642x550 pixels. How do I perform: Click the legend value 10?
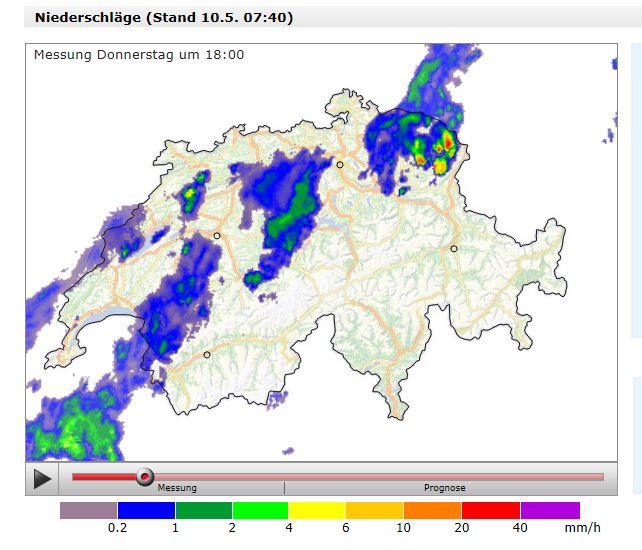403,527
